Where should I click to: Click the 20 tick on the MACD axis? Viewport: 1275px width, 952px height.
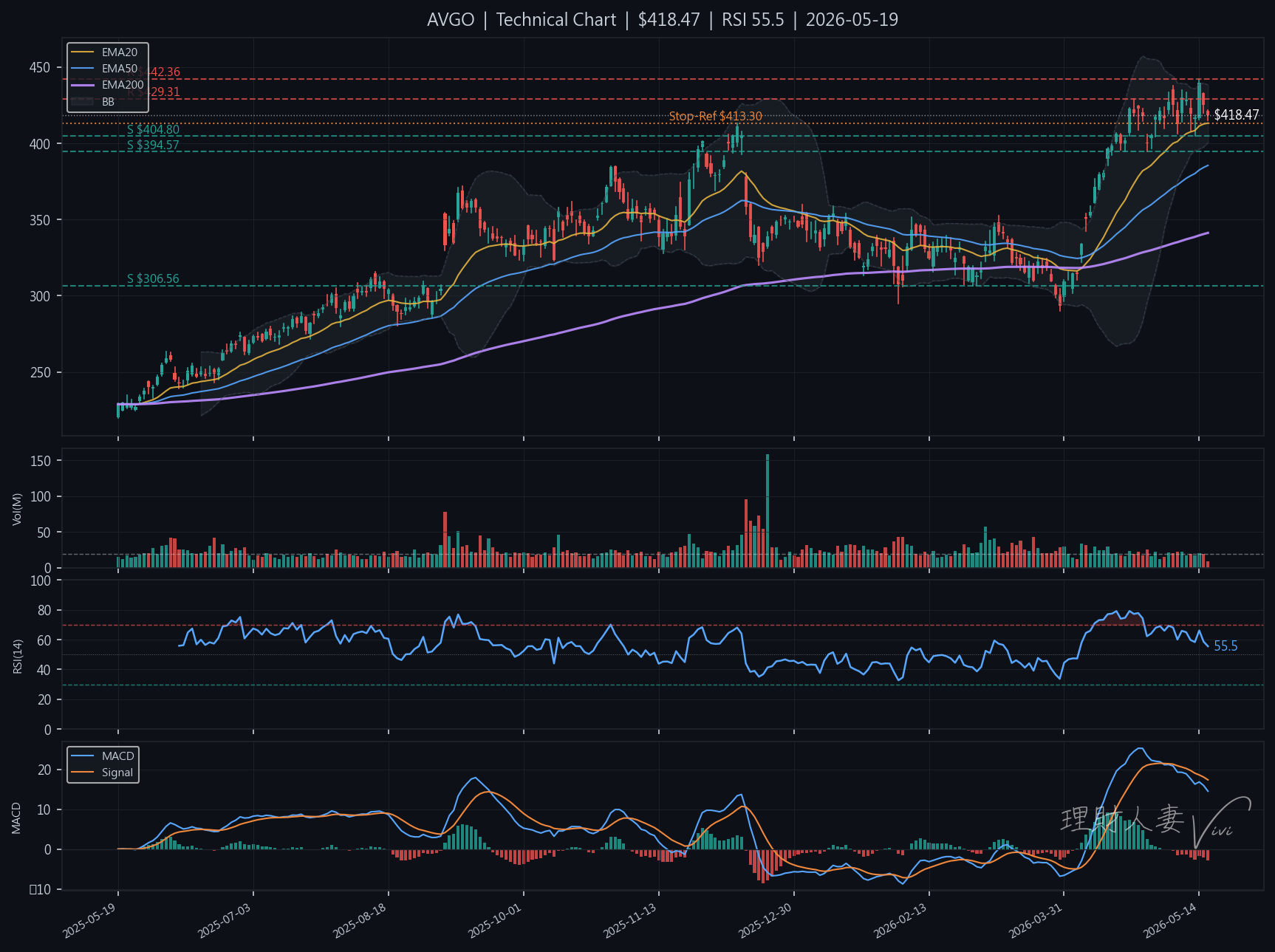click(x=44, y=770)
